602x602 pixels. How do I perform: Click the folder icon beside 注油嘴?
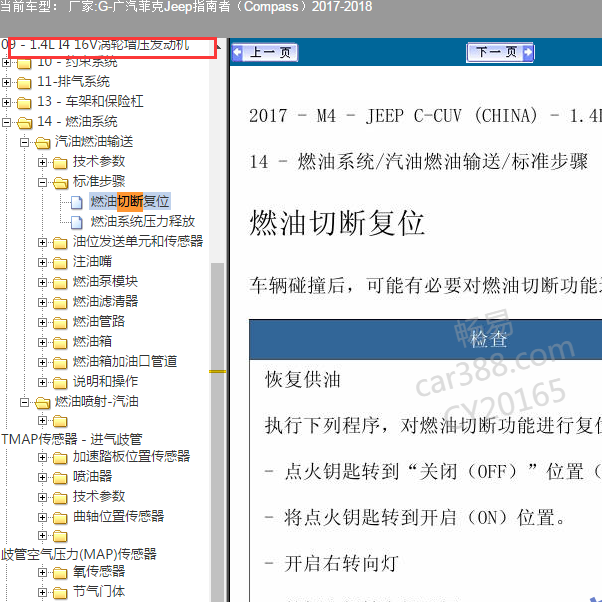pyautogui.click(x=60, y=263)
